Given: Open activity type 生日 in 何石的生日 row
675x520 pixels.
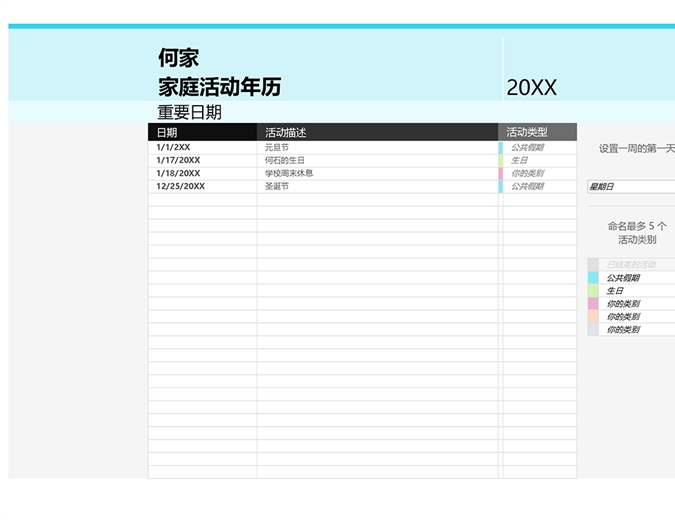Looking at the screenshot, I should coord(540,160).
